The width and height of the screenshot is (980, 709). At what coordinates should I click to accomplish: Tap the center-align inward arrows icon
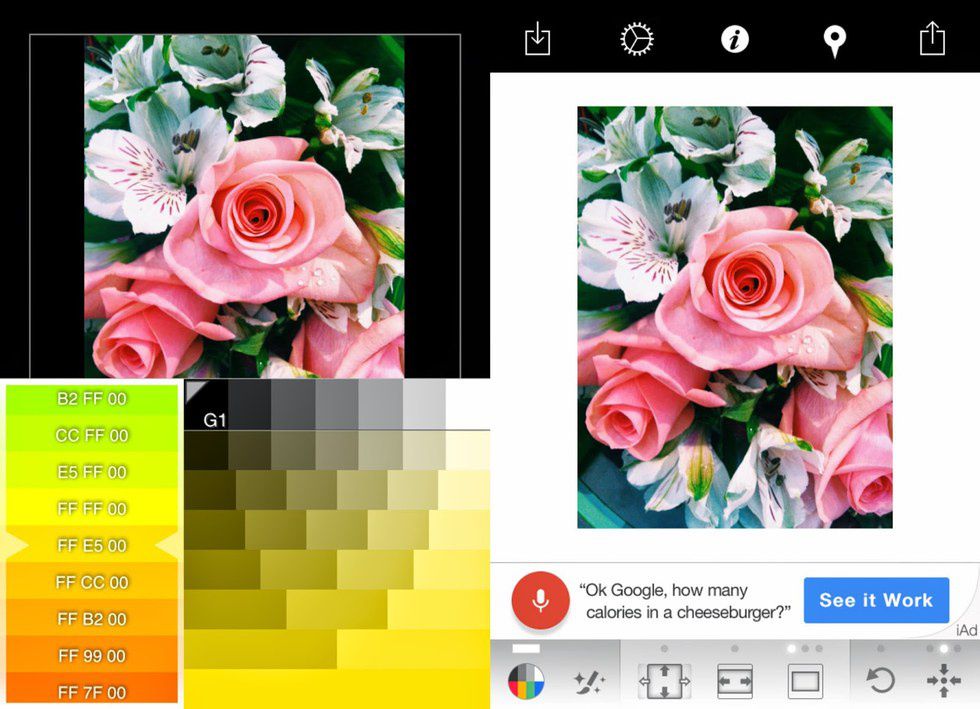943,682
